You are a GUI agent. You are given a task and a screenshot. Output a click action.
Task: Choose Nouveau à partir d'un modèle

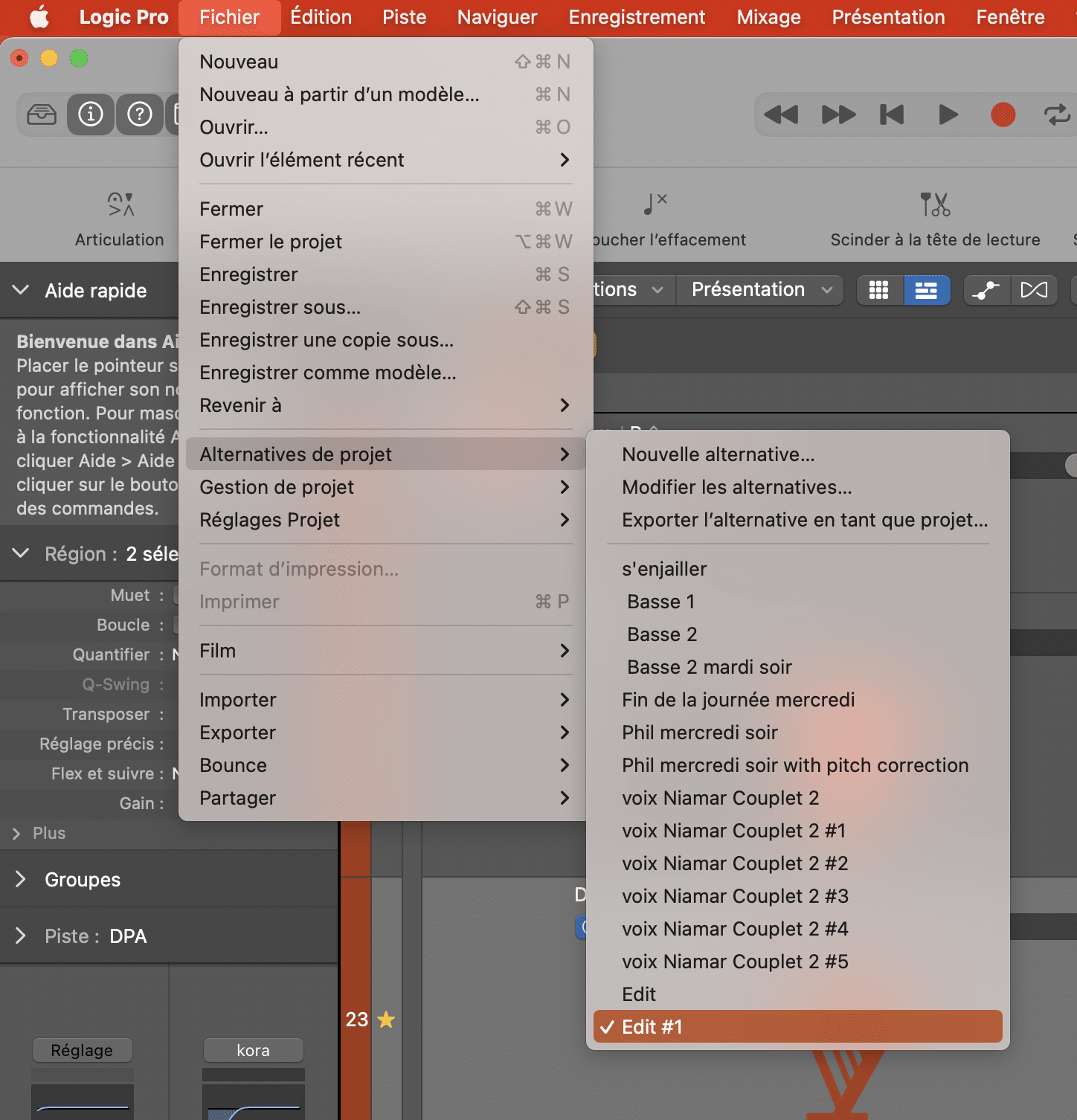point(385,94)
